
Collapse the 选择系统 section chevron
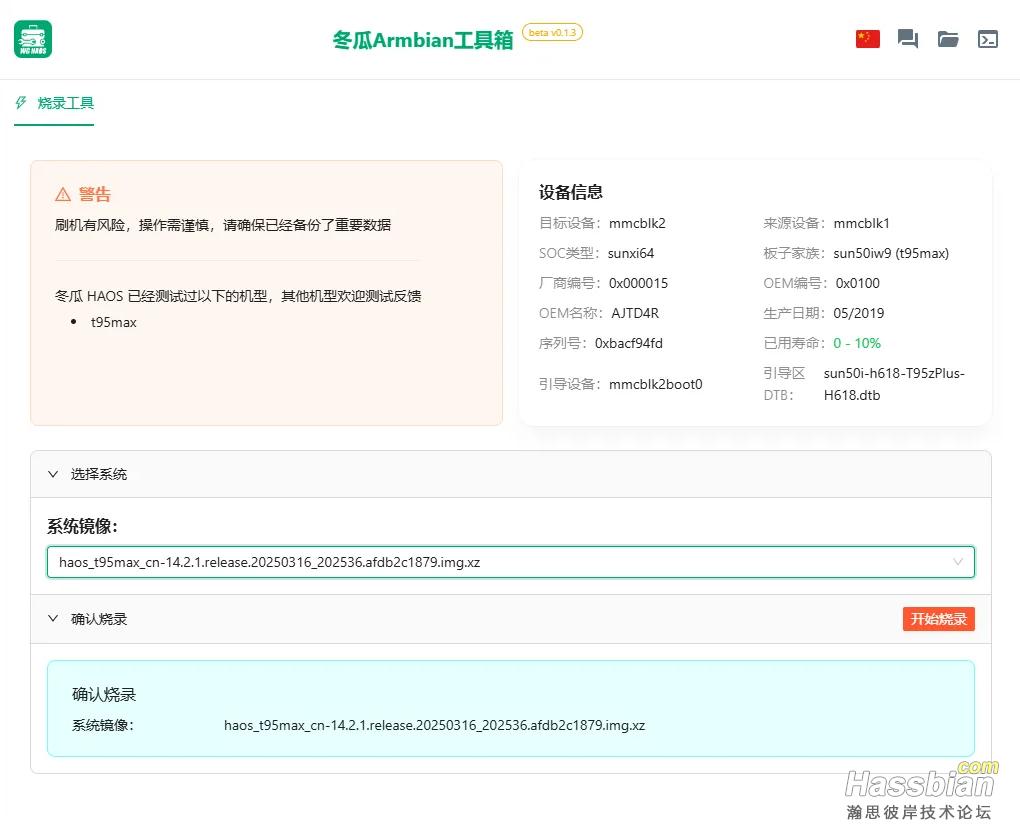(x=53, y=474)
